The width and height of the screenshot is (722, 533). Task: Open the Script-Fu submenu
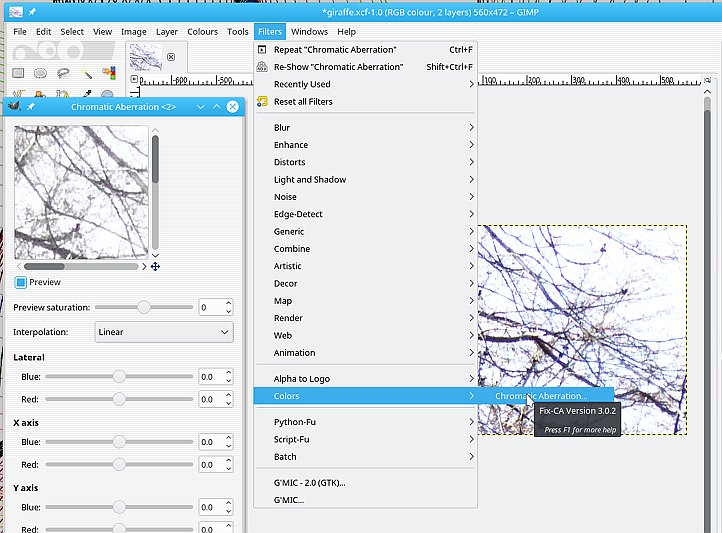tap(366, 440)
